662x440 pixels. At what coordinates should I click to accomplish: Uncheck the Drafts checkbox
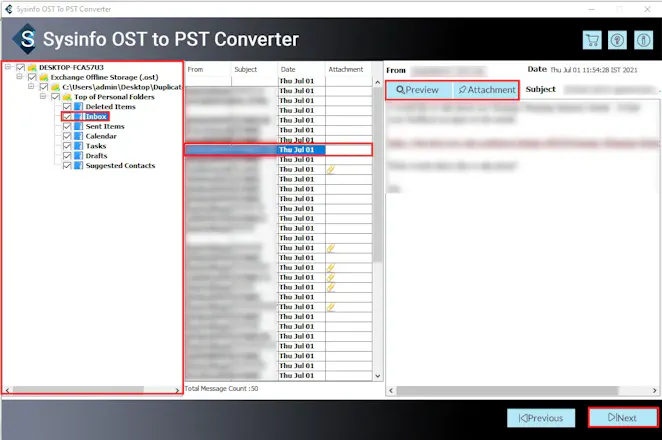(x=67, y=156)
